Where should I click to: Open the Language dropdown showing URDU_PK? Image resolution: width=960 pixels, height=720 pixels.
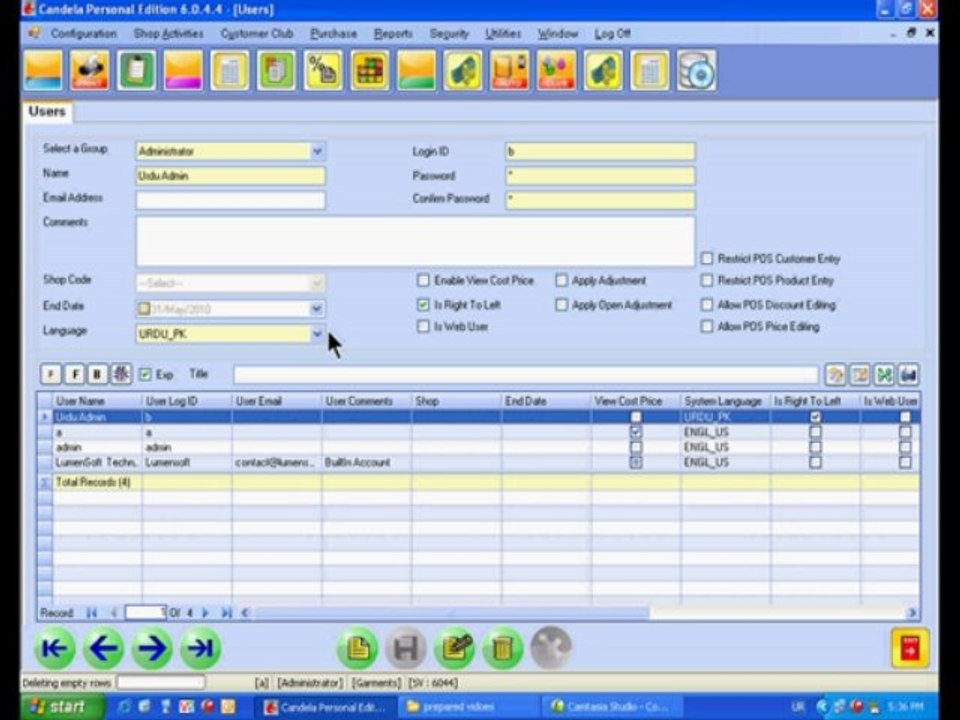(x=317, y=334)
